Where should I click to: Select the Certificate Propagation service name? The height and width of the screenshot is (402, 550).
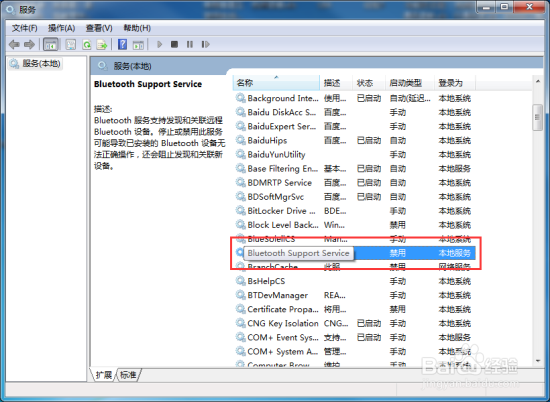click(283, 309)
